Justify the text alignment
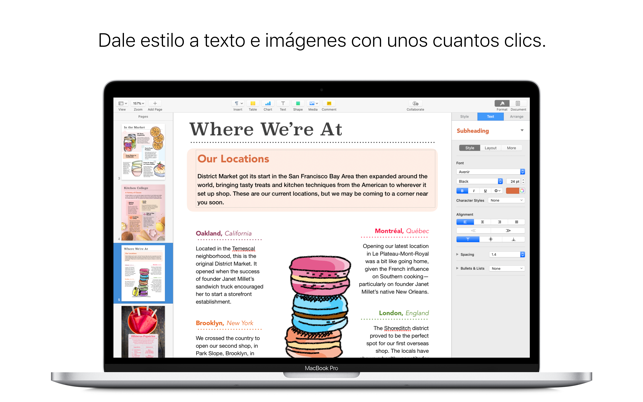Viewport: 643px width, 402px height. [516, 222]
